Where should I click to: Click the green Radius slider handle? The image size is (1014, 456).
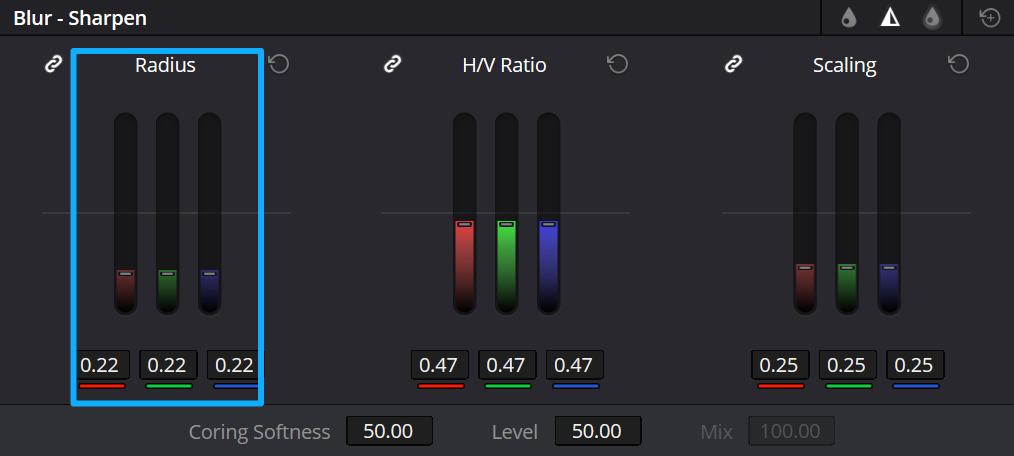(x=167, y=274)
